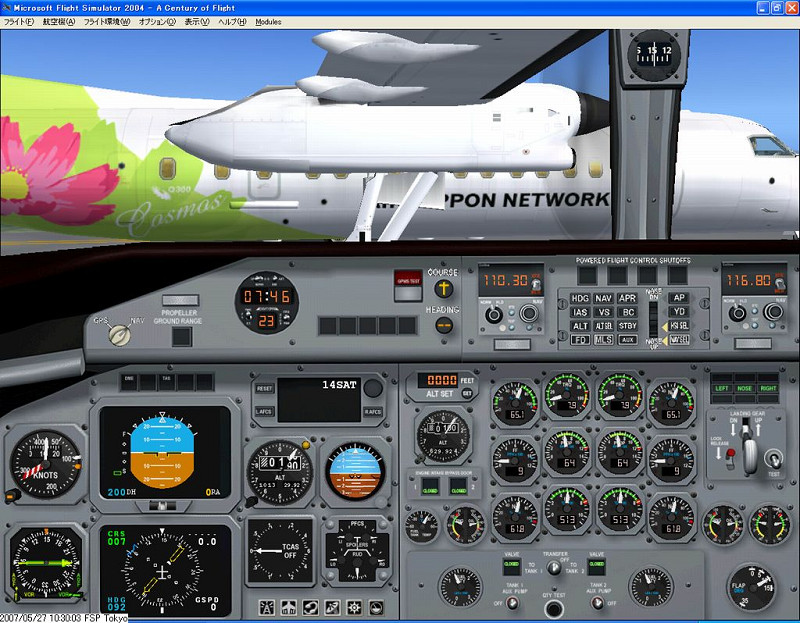Click the MLS button on autopilot panel

pyautogui.click(x=604, y=340)
